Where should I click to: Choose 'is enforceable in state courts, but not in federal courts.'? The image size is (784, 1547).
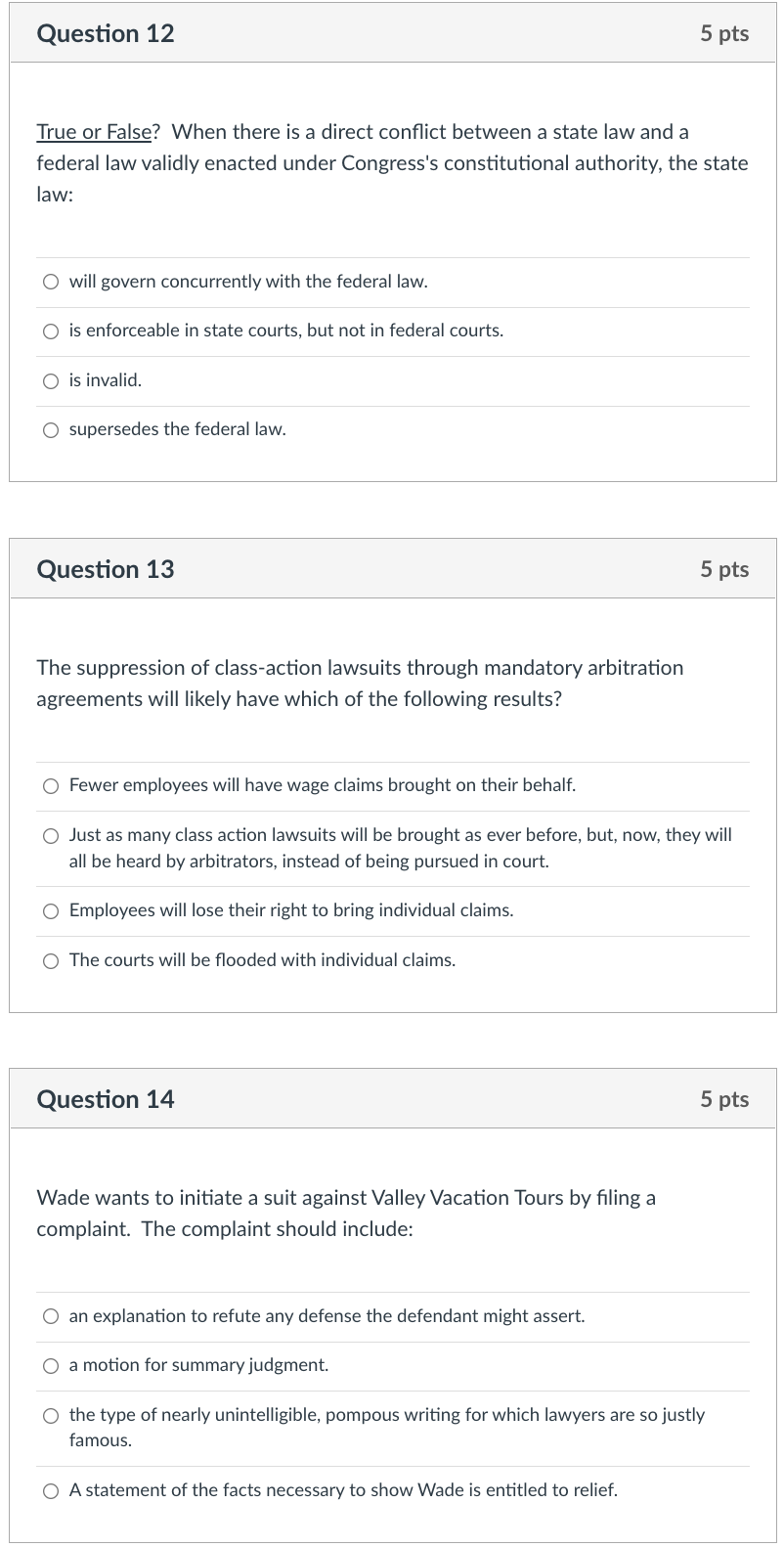point(50,331)
